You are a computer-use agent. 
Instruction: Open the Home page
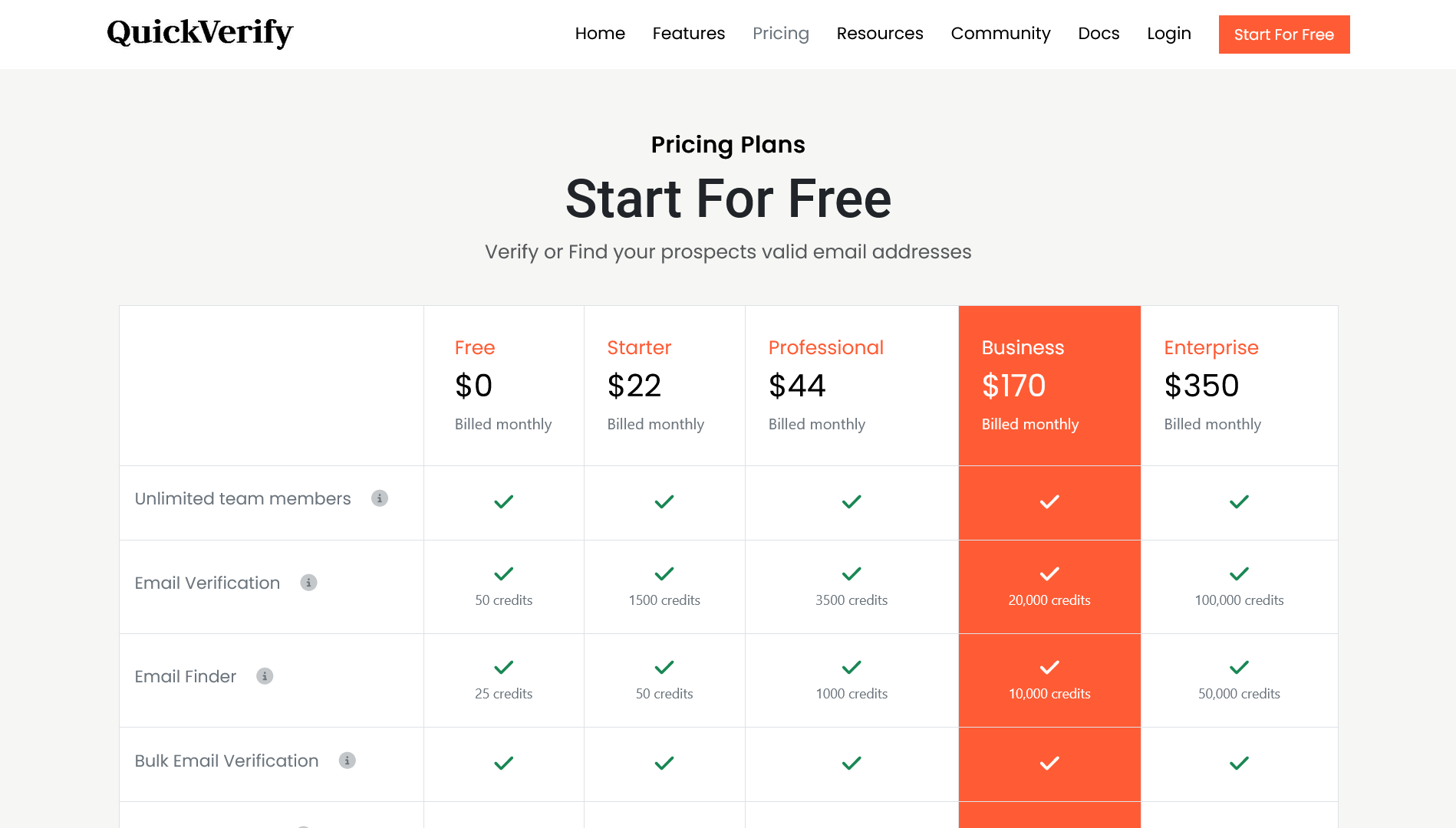point(600,34)
